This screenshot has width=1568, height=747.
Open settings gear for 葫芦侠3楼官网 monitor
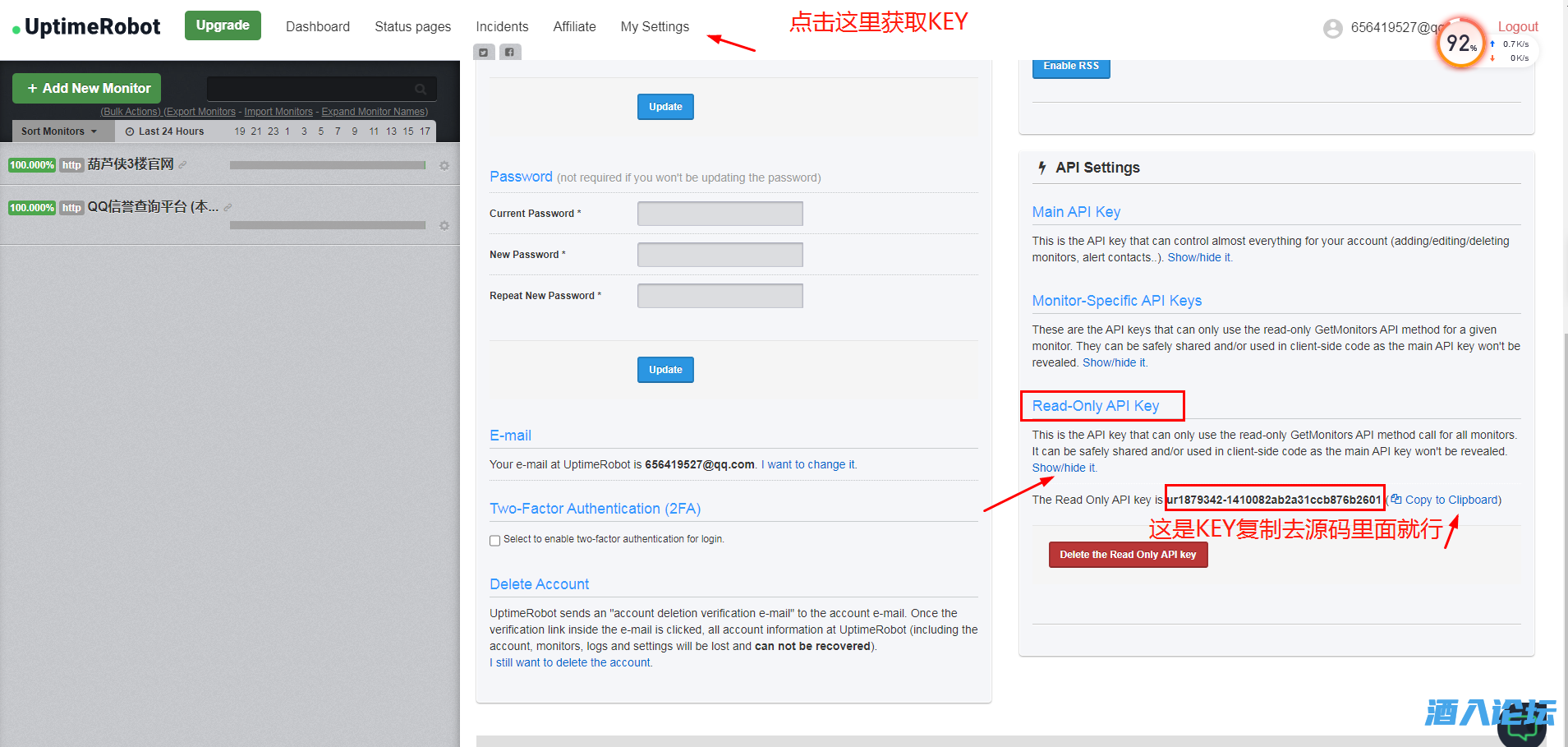[x=444, y=166]
